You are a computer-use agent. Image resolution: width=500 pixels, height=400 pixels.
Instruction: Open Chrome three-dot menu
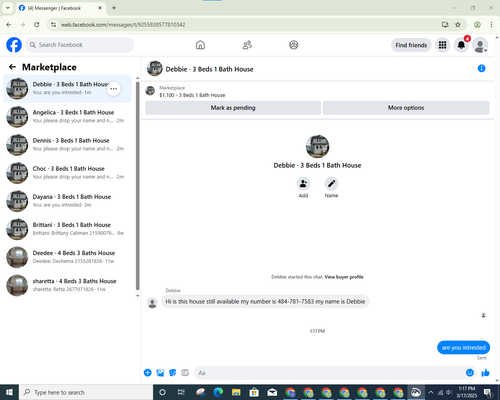[491, 25]
